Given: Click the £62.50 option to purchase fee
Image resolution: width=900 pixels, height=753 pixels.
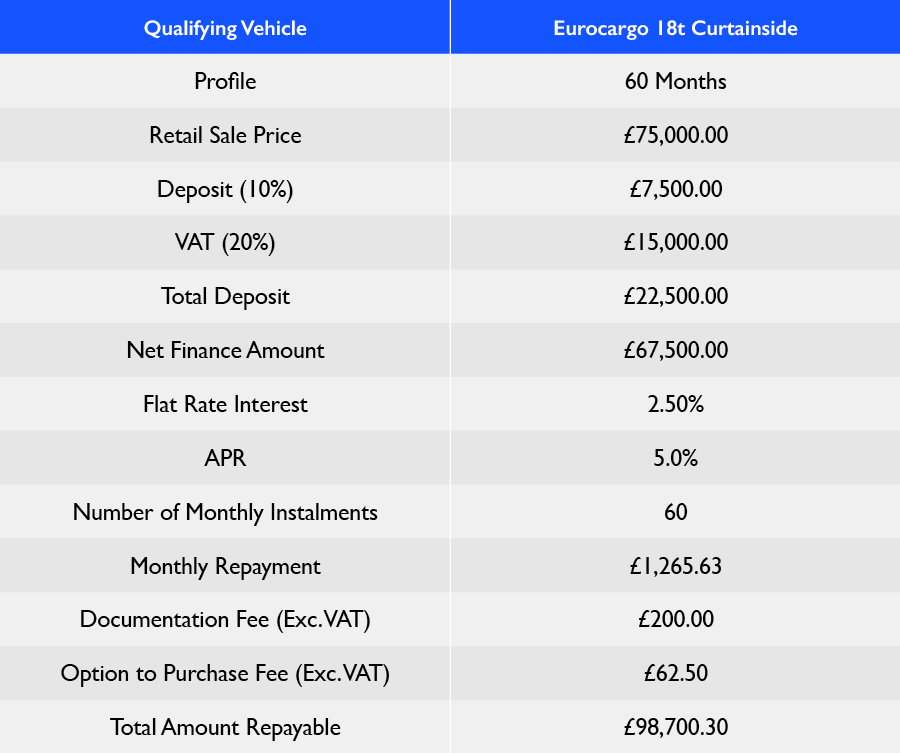Looking at the screenshot, I should [x=675, y=674].
